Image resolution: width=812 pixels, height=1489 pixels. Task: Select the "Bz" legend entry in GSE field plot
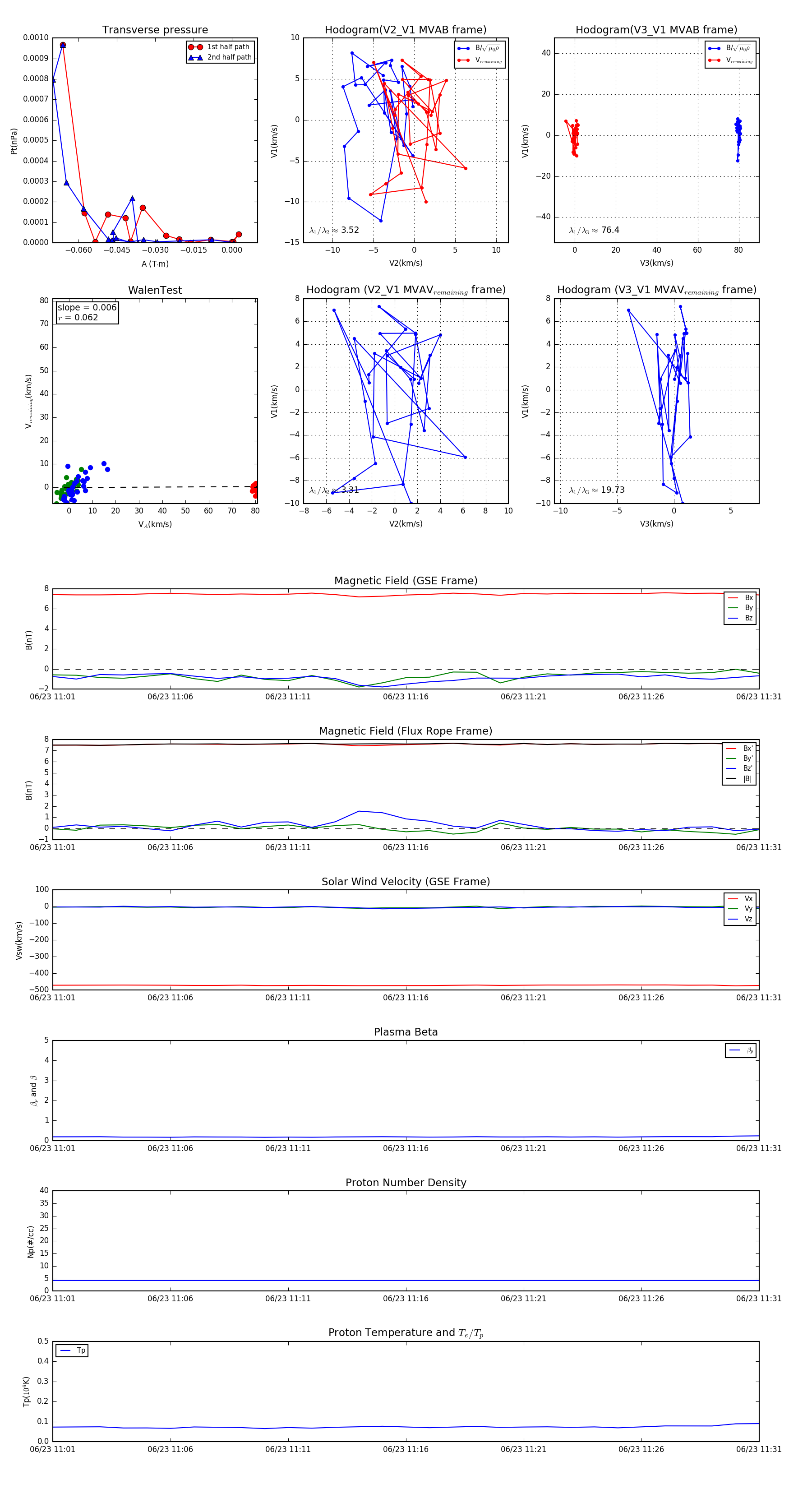pyautogui.click(x=740, y=618)
